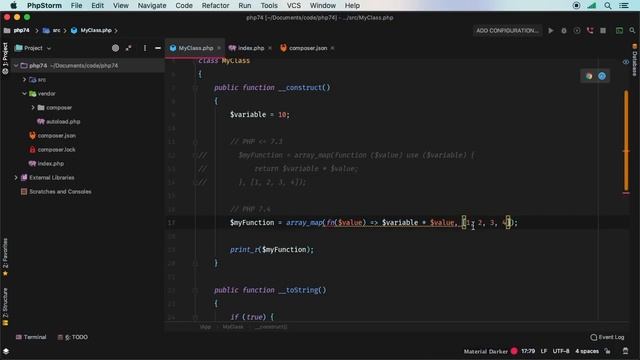Close the MyClass.php tab

[219, 48]
